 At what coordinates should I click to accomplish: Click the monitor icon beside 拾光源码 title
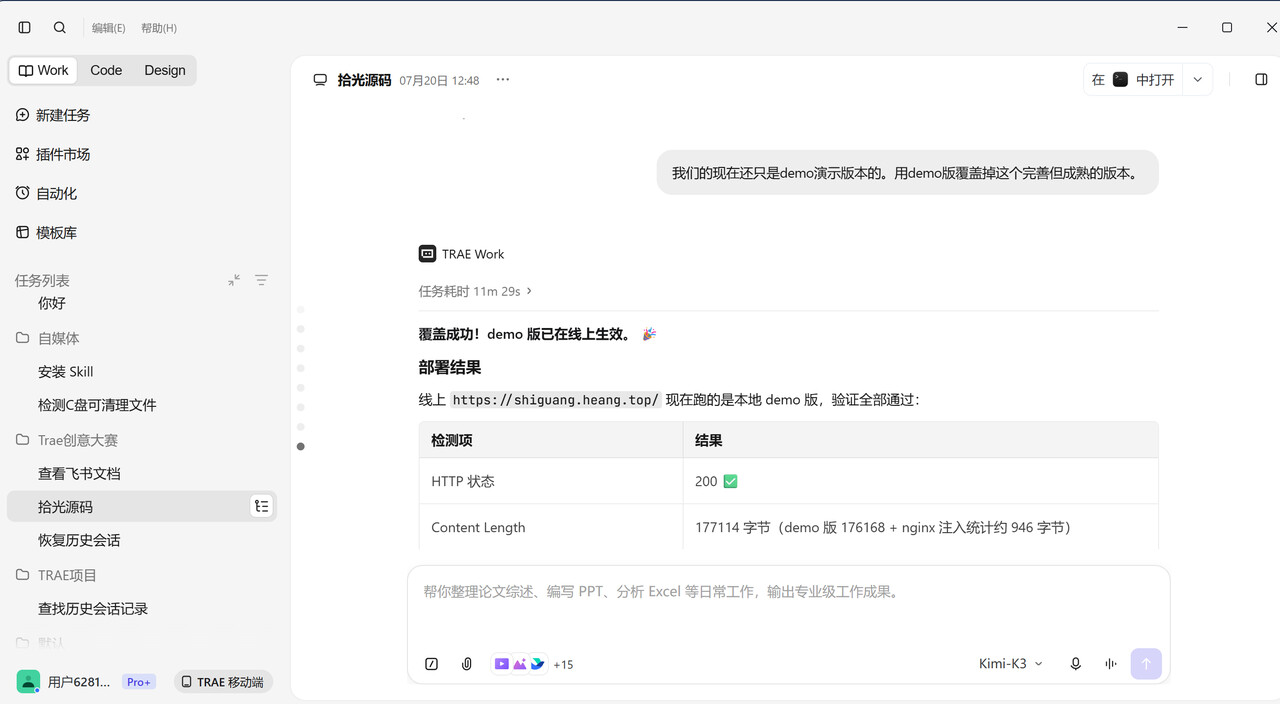tap(320, 80)
